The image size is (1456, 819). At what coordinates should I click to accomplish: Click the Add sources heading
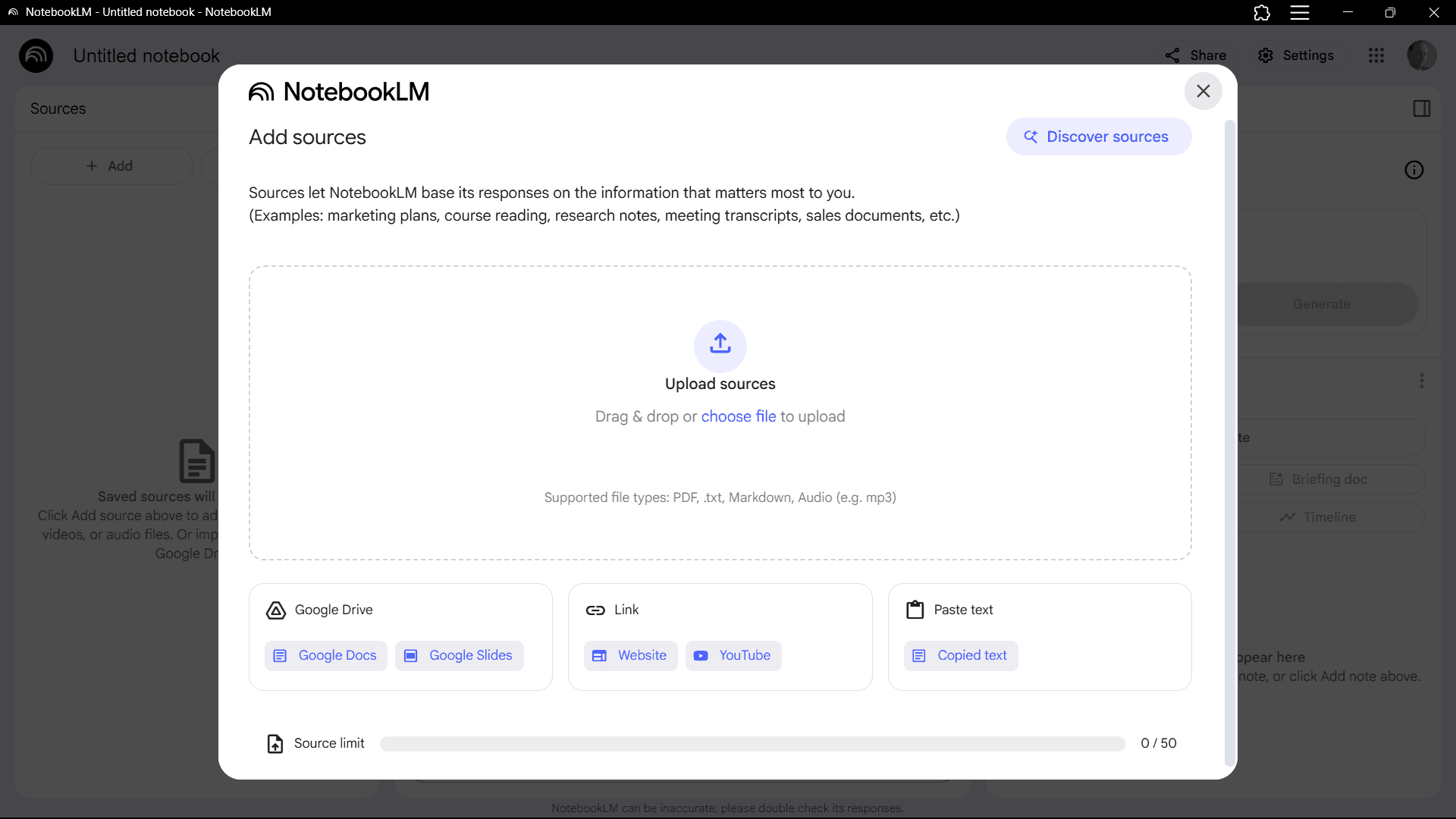pos(307,137)
